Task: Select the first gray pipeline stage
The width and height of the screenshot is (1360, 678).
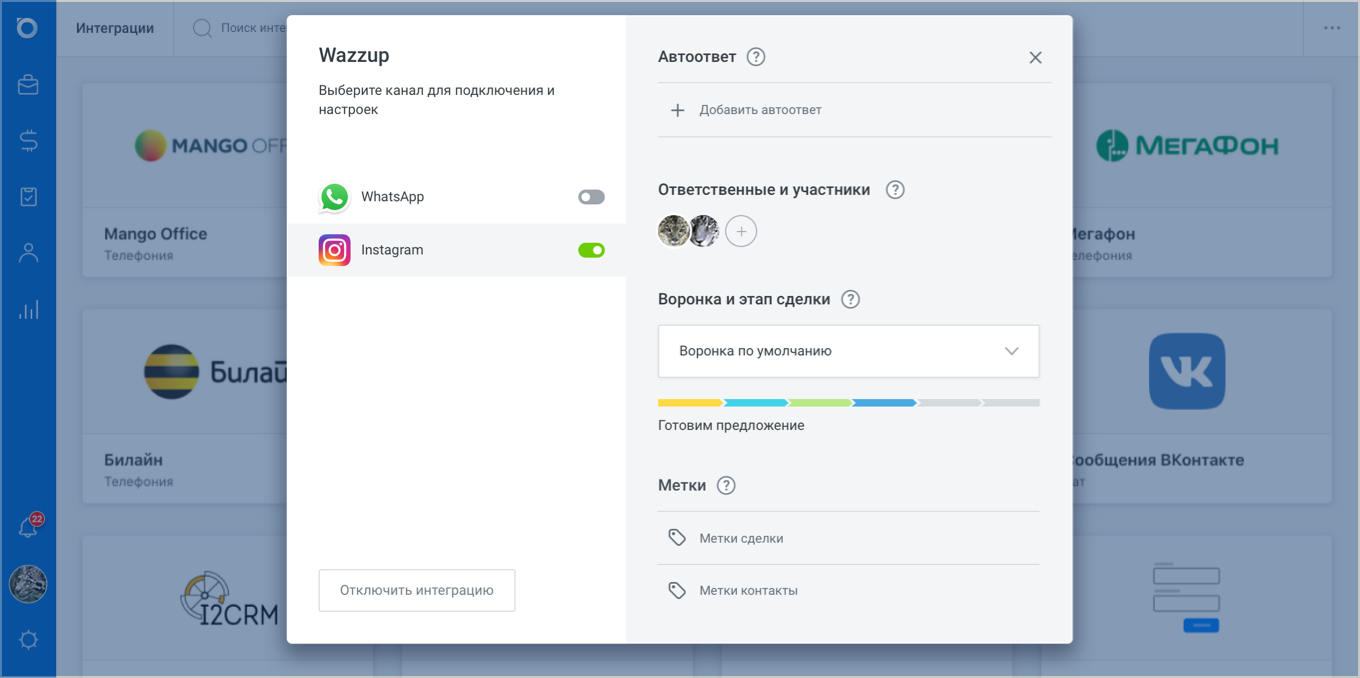Action: [x=949, y=403]
